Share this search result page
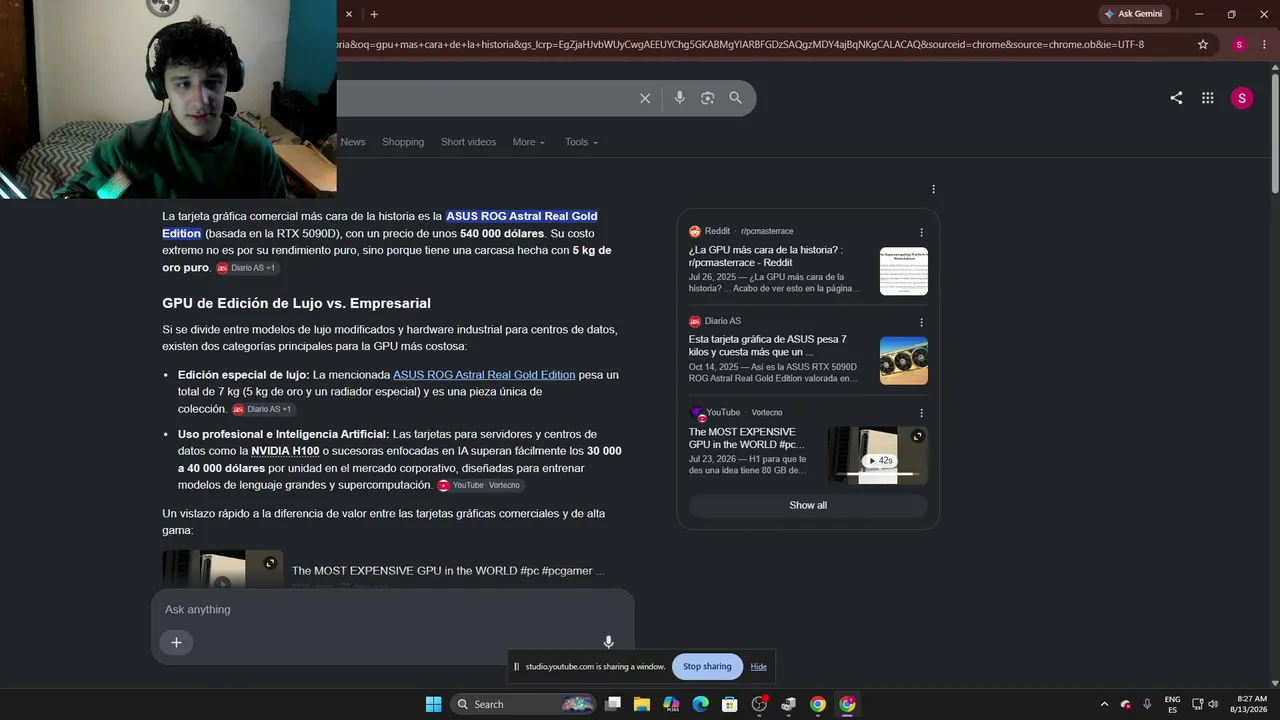The height and width of the screenshot is (720, 1280). pyautogui.click(x=1176, y=98)
